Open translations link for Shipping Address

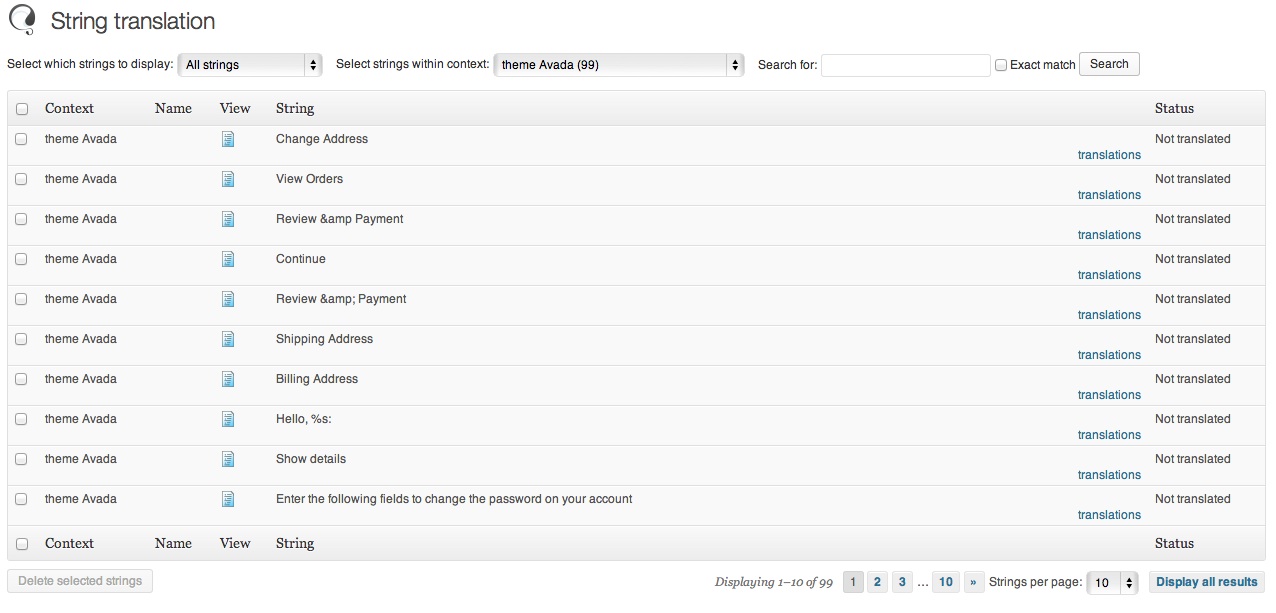tap(1109, 355)
